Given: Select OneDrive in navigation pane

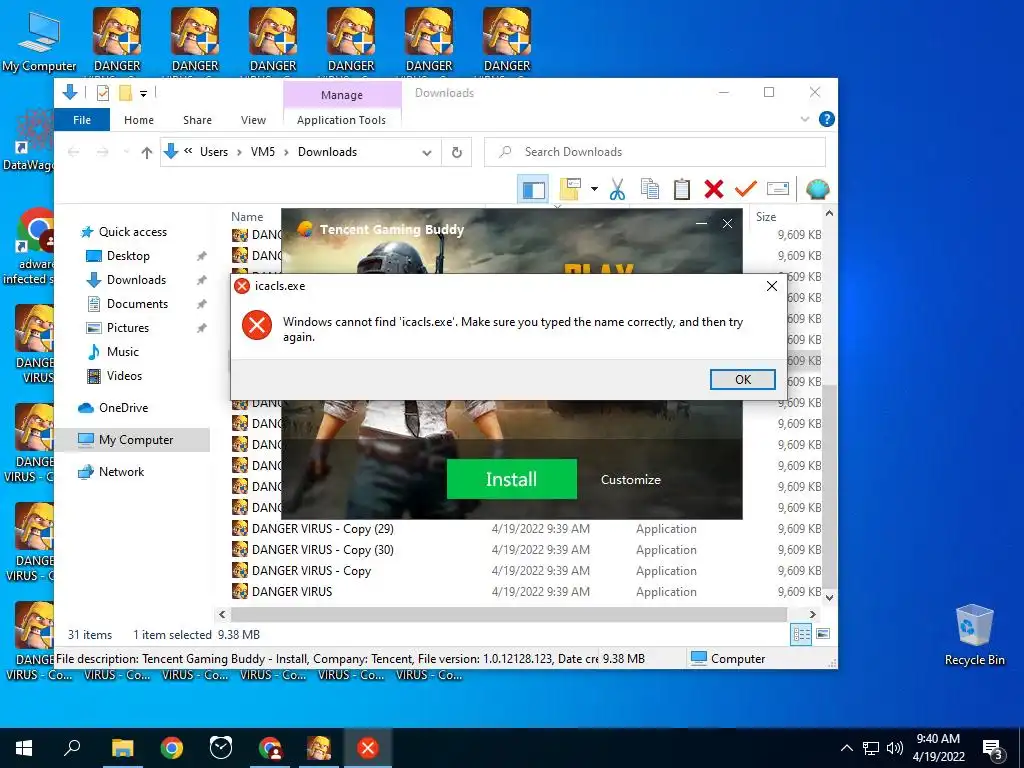Looking at the screenshot, I should pos(123,408).
